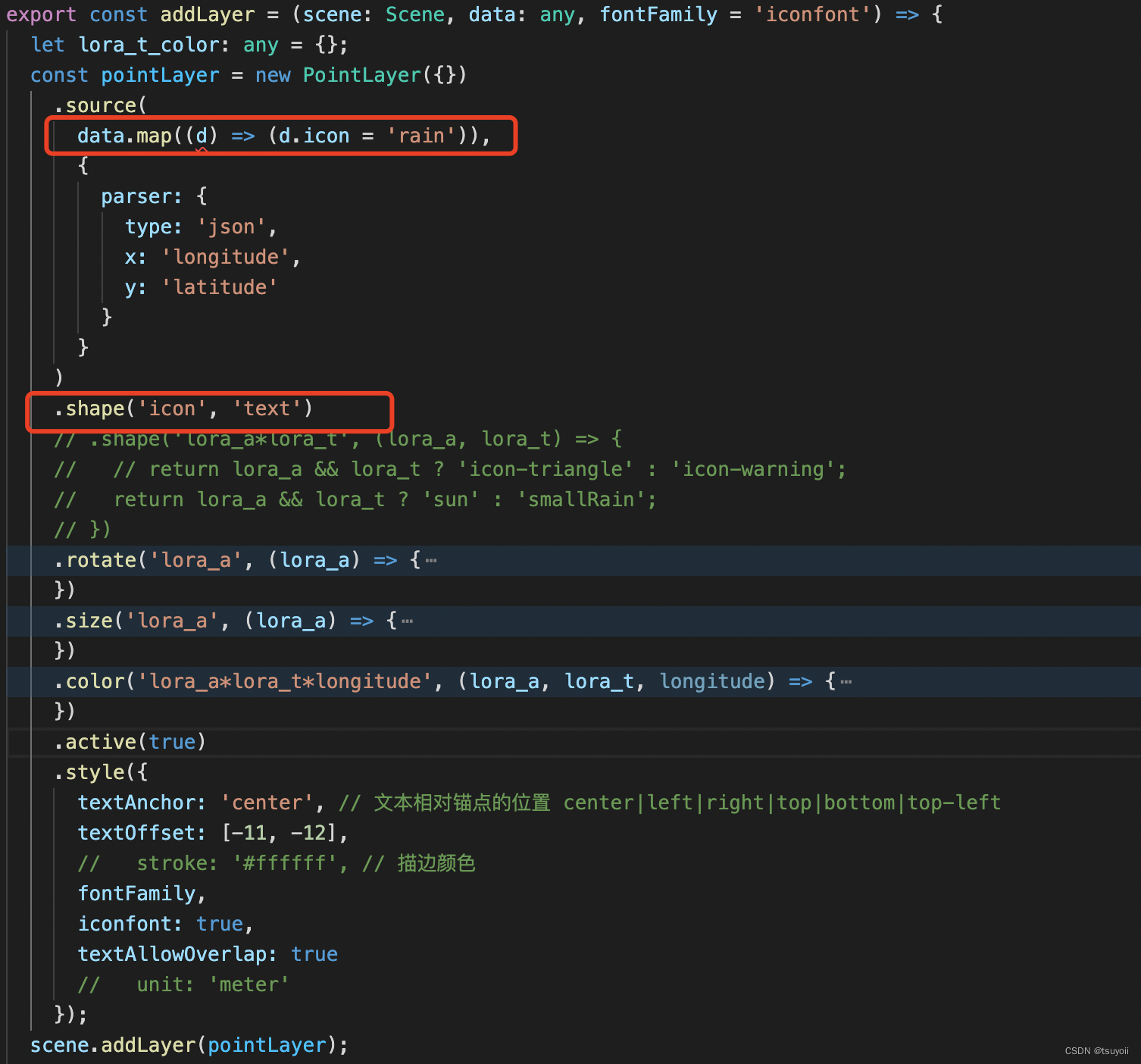The width and height of the screenshot is (1141, 1064).
Task: Click the textAllowOverlap property
Action: coord(172,955)
